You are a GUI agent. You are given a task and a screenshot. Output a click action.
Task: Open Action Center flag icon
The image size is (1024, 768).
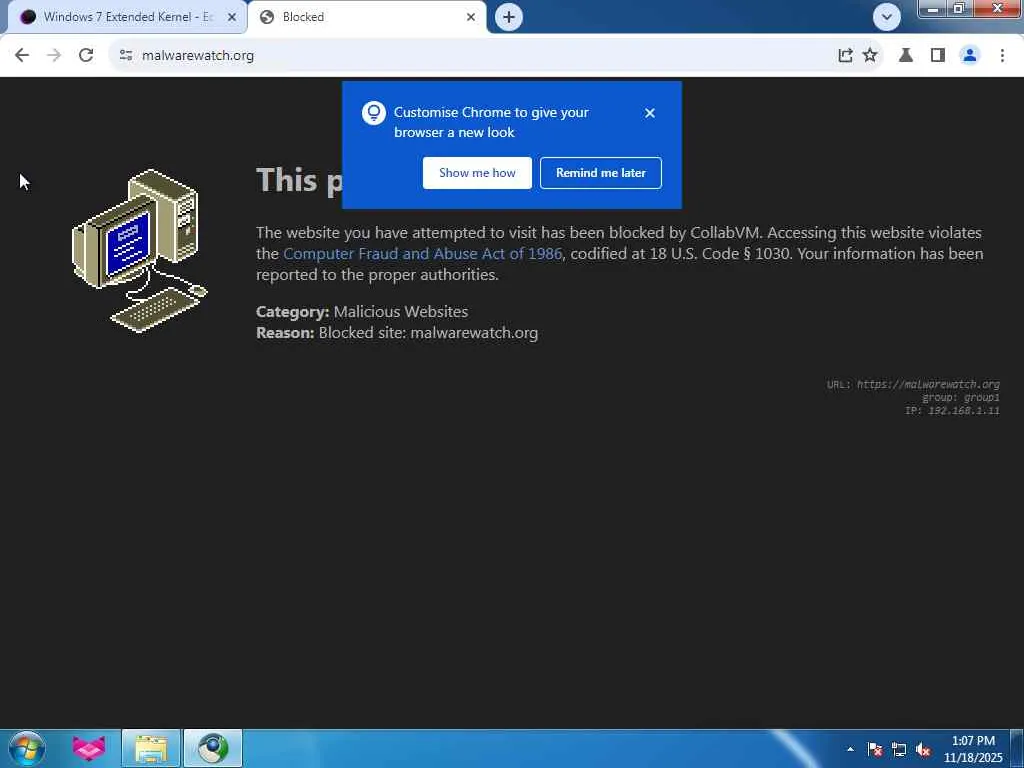point(874,750)
